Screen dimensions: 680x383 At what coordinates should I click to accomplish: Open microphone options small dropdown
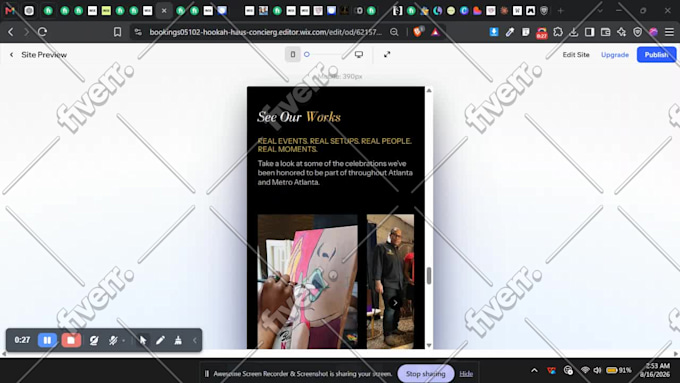click(x=124, y=341)
